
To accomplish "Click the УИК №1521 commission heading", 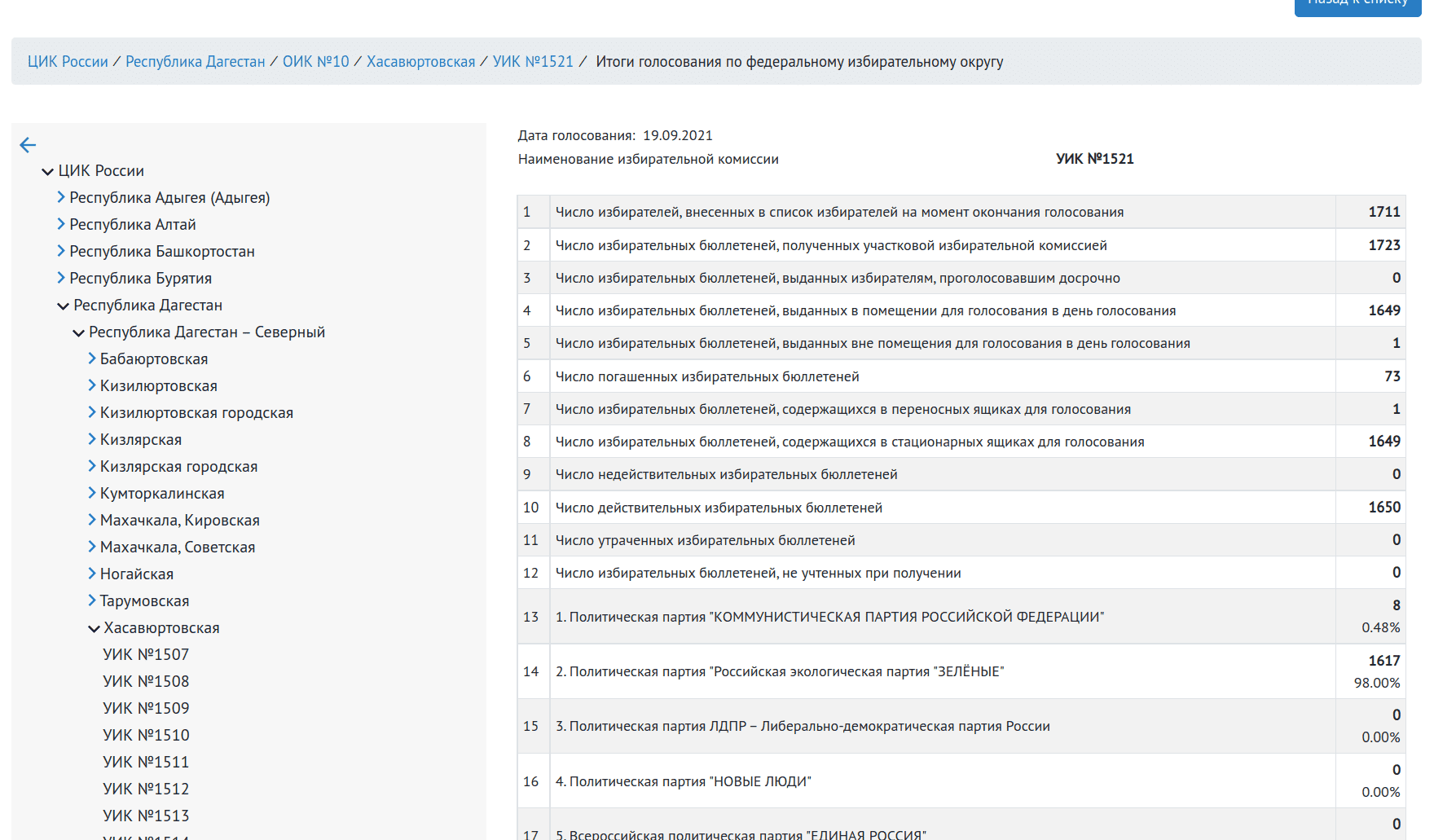I will (x=1094, y=159).
